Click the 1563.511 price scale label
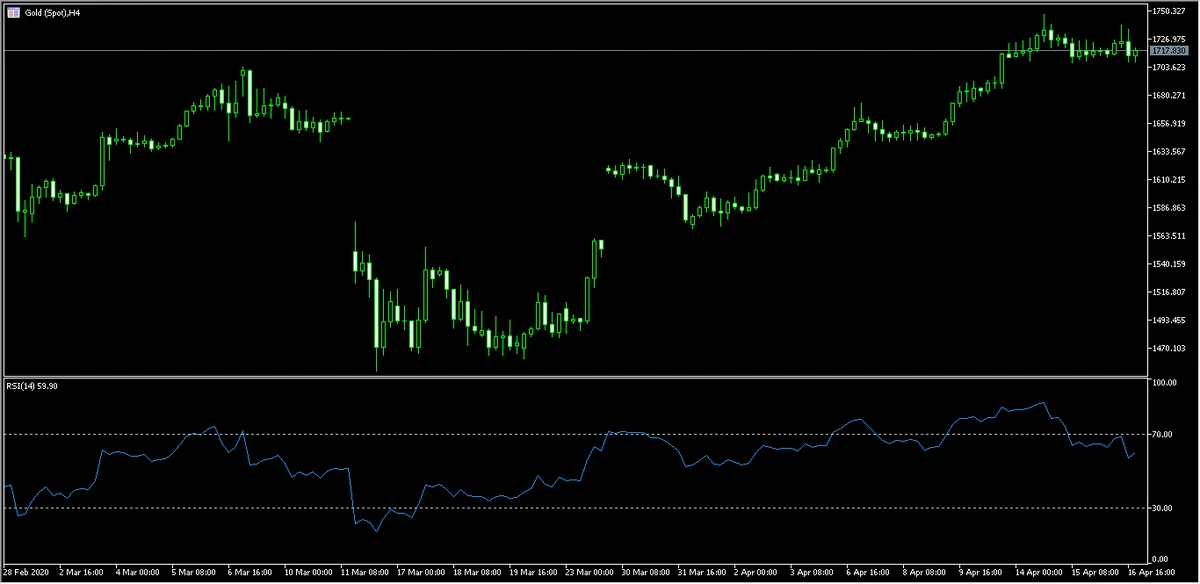1200x584 pixels. tap(1169, 236)
